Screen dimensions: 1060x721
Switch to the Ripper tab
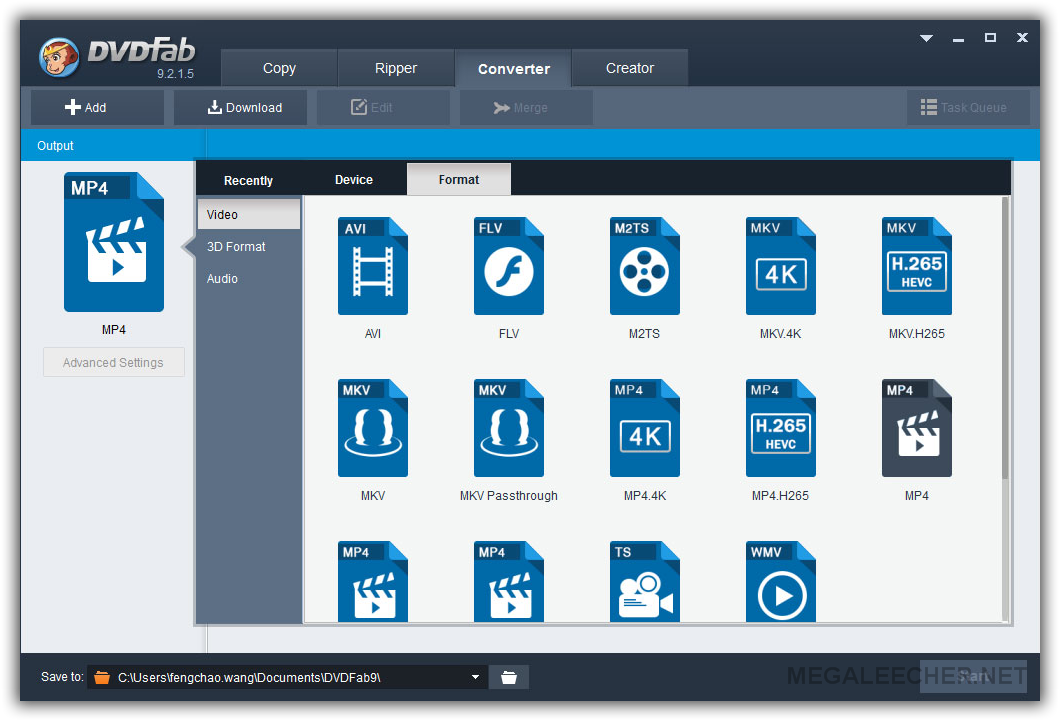[x=395, y=68]
